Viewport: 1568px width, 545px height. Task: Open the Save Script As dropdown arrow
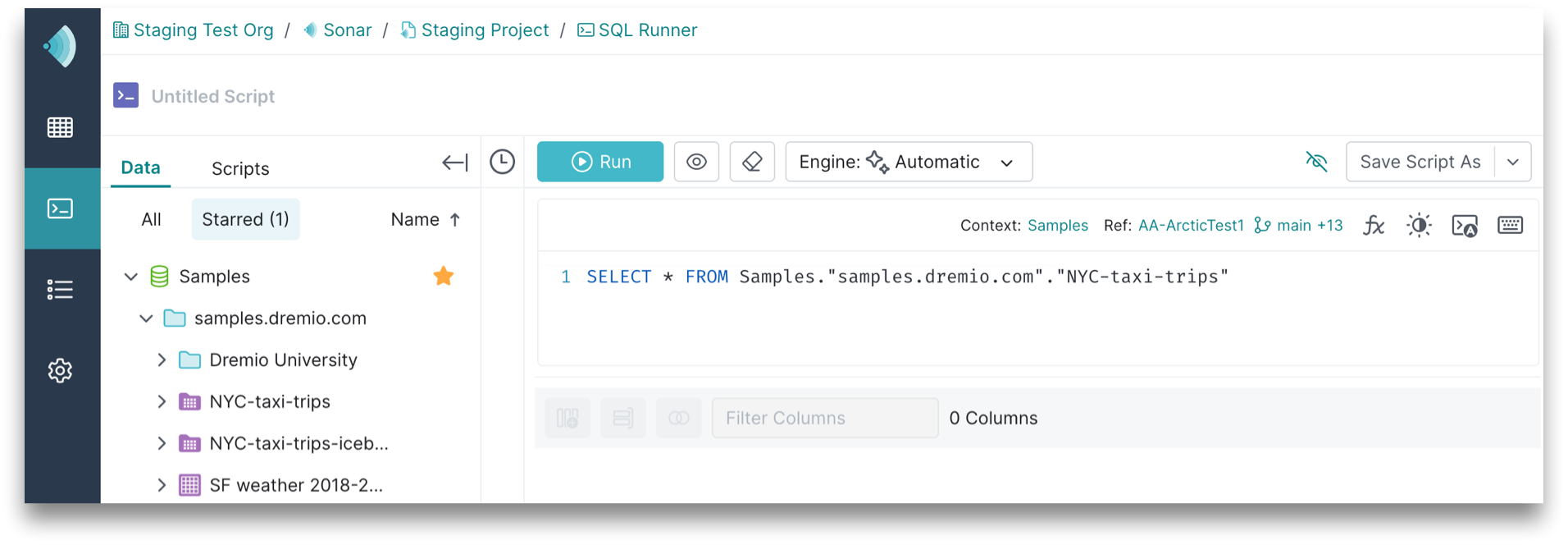pyautogui.click(x=1513, y=162)
